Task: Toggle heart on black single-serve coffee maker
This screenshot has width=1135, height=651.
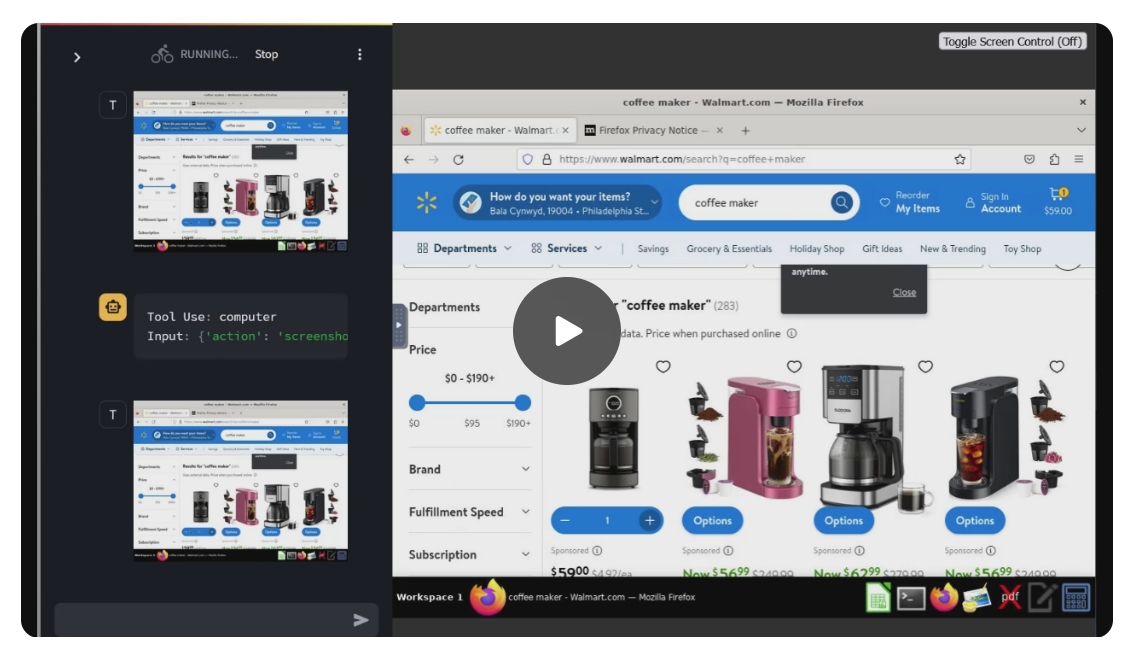Action: pyautogui.click(x=1056, y=367)
